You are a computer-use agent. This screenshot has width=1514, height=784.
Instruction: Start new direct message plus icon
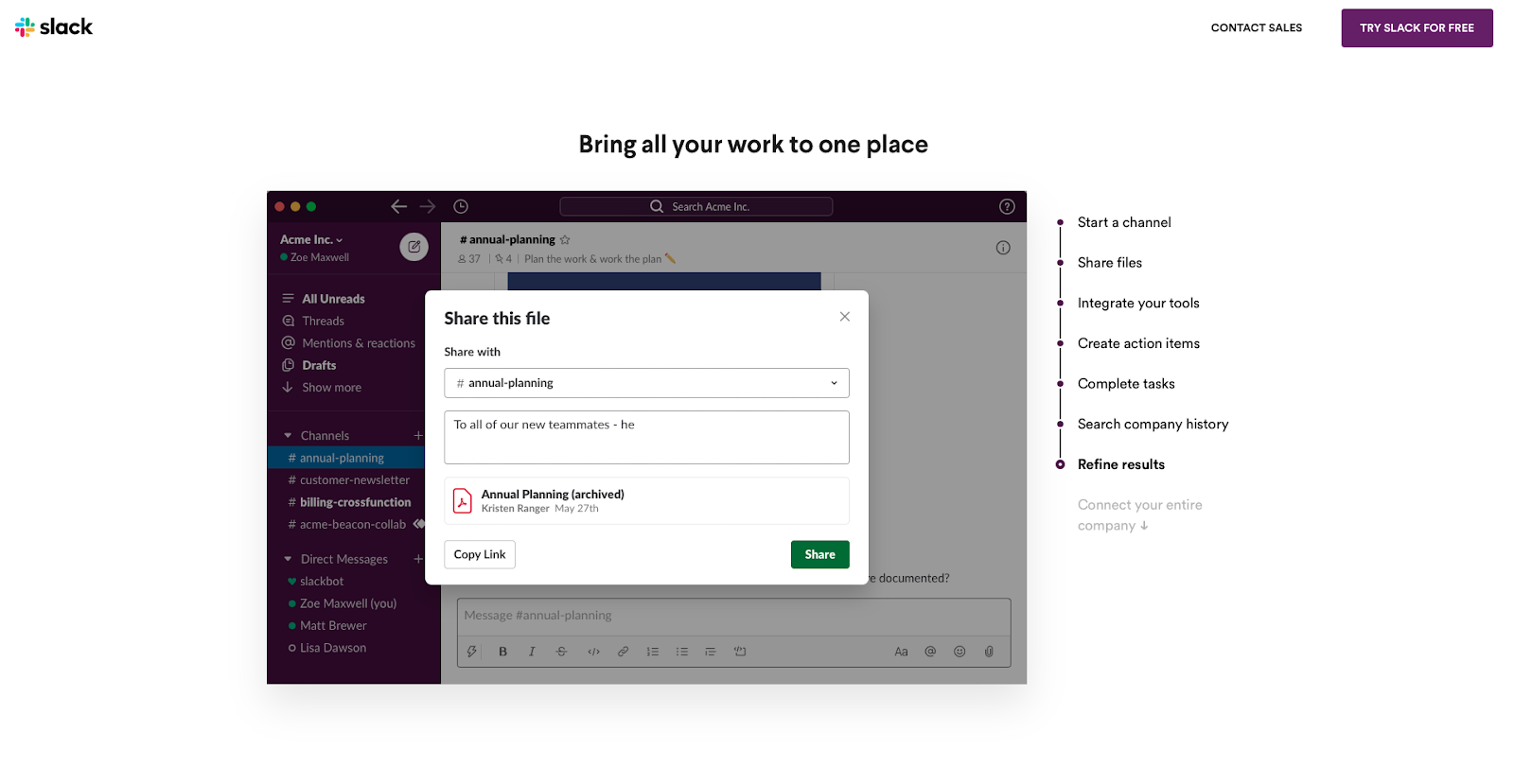pos(418,560)
